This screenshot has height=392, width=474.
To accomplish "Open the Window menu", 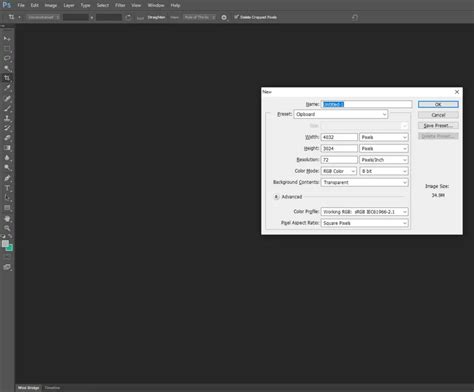I will (156, 5).
